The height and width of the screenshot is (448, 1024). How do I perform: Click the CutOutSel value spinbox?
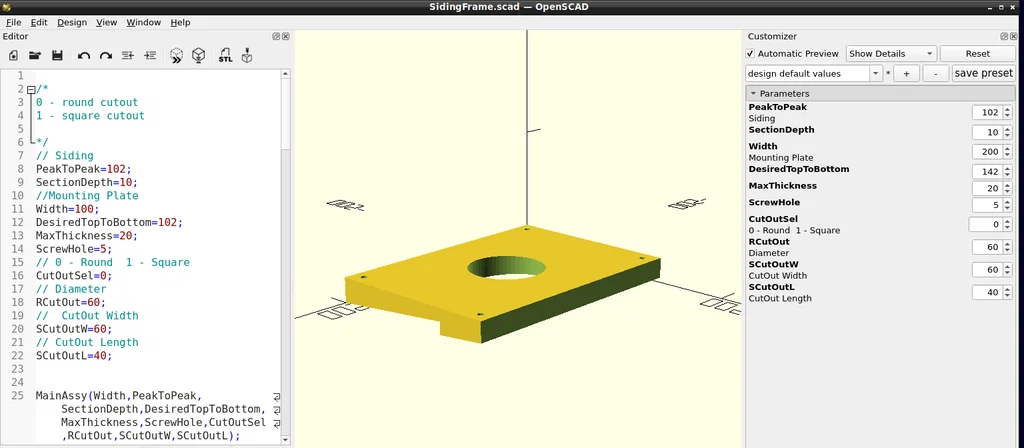991,225
